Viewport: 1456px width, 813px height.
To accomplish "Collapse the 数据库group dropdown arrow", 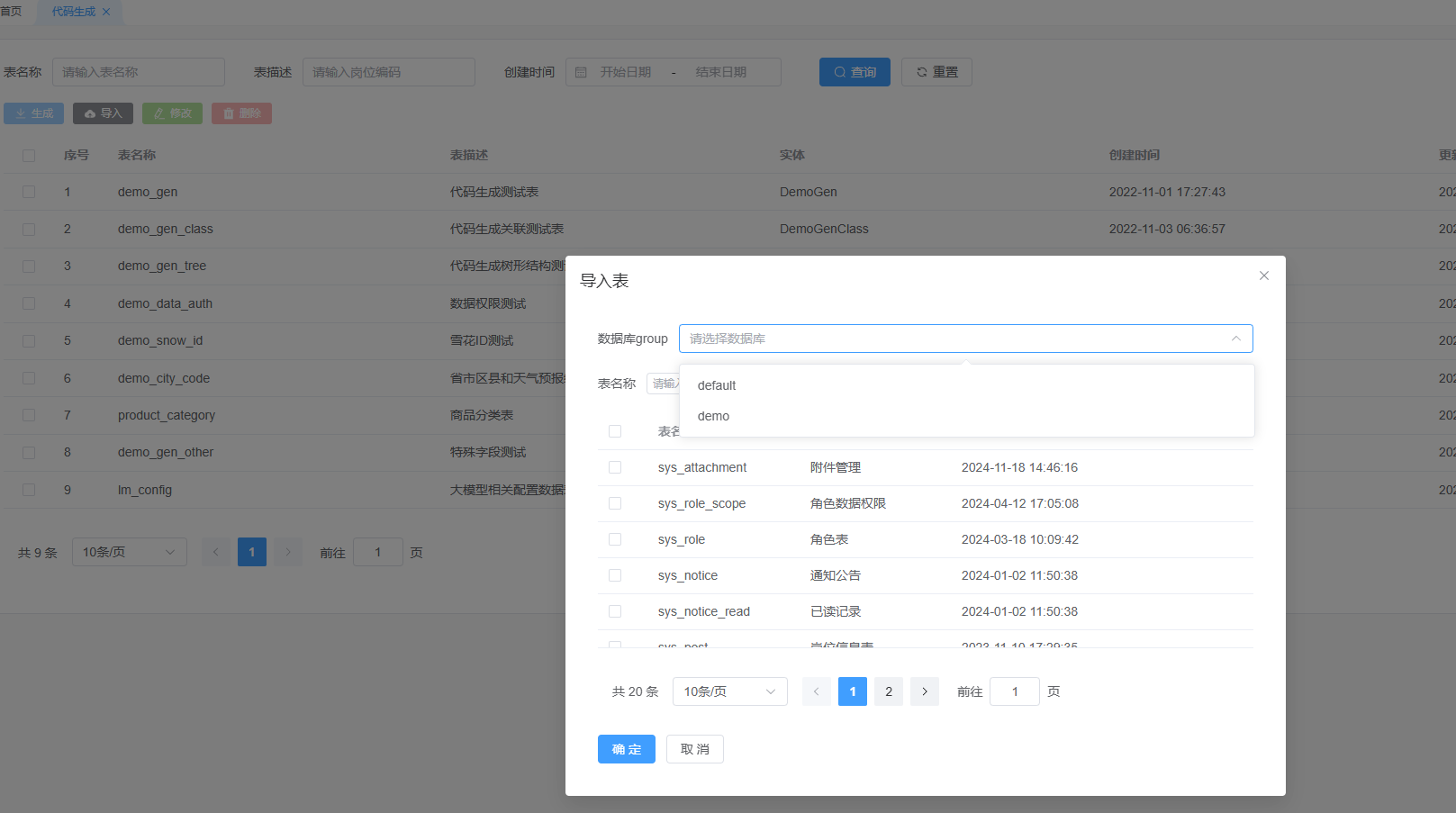I will click(1235, 339).
